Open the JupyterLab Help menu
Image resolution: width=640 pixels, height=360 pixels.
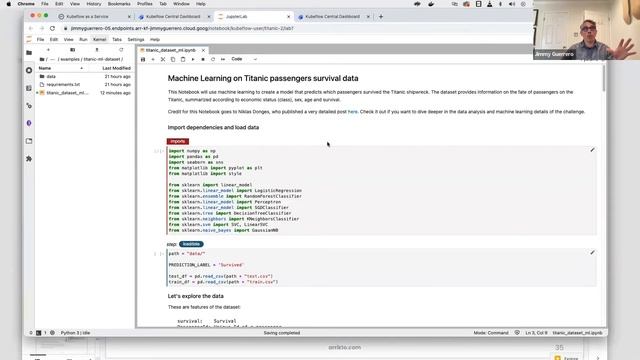click(x=155, y=40)
